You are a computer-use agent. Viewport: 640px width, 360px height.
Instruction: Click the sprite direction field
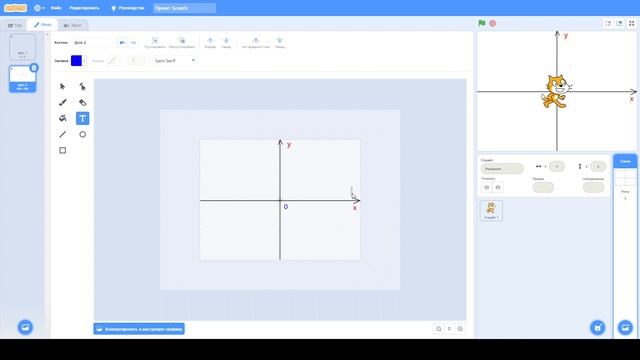pos(593,187)
